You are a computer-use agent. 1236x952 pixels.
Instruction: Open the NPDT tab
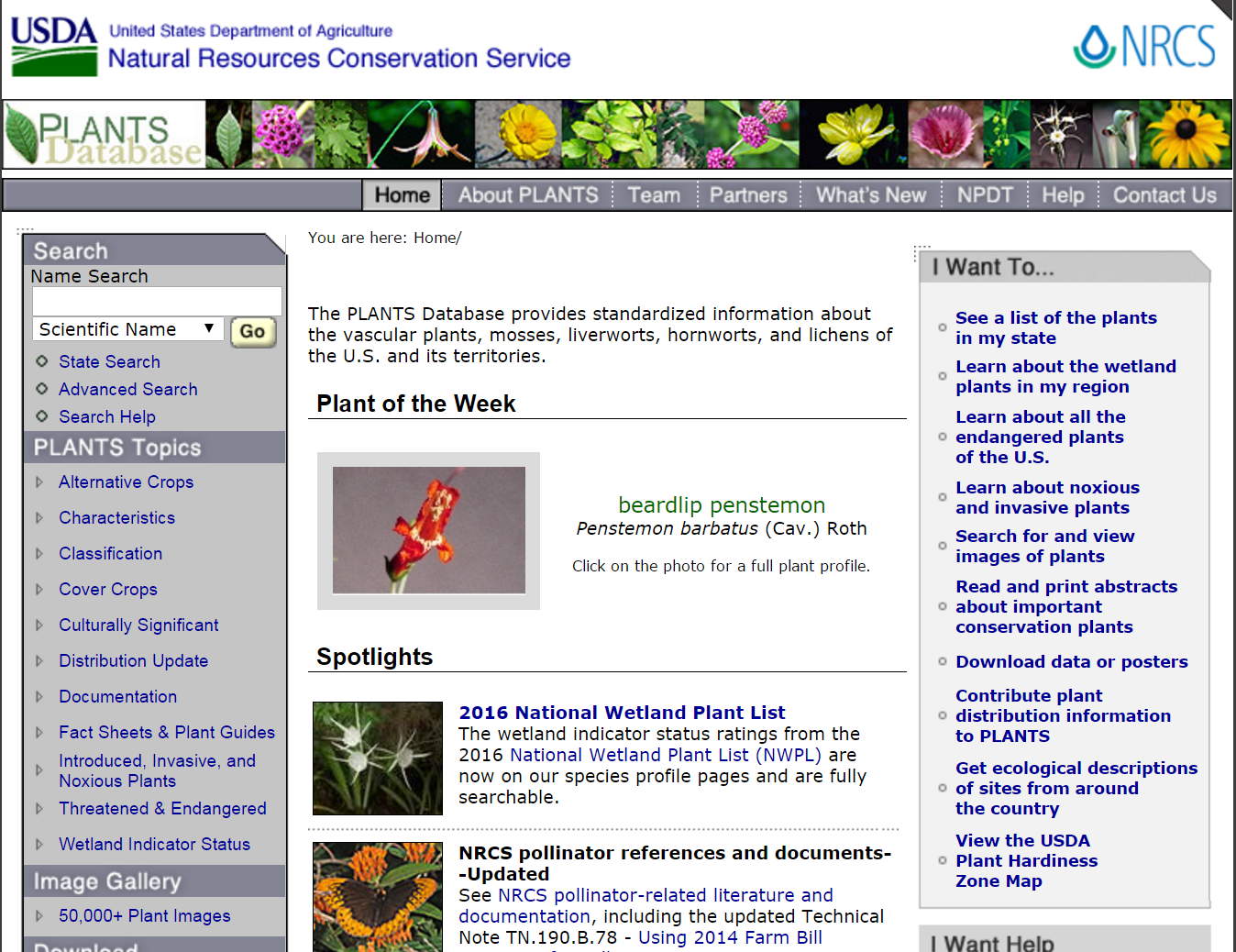click(x=985, y=195)
